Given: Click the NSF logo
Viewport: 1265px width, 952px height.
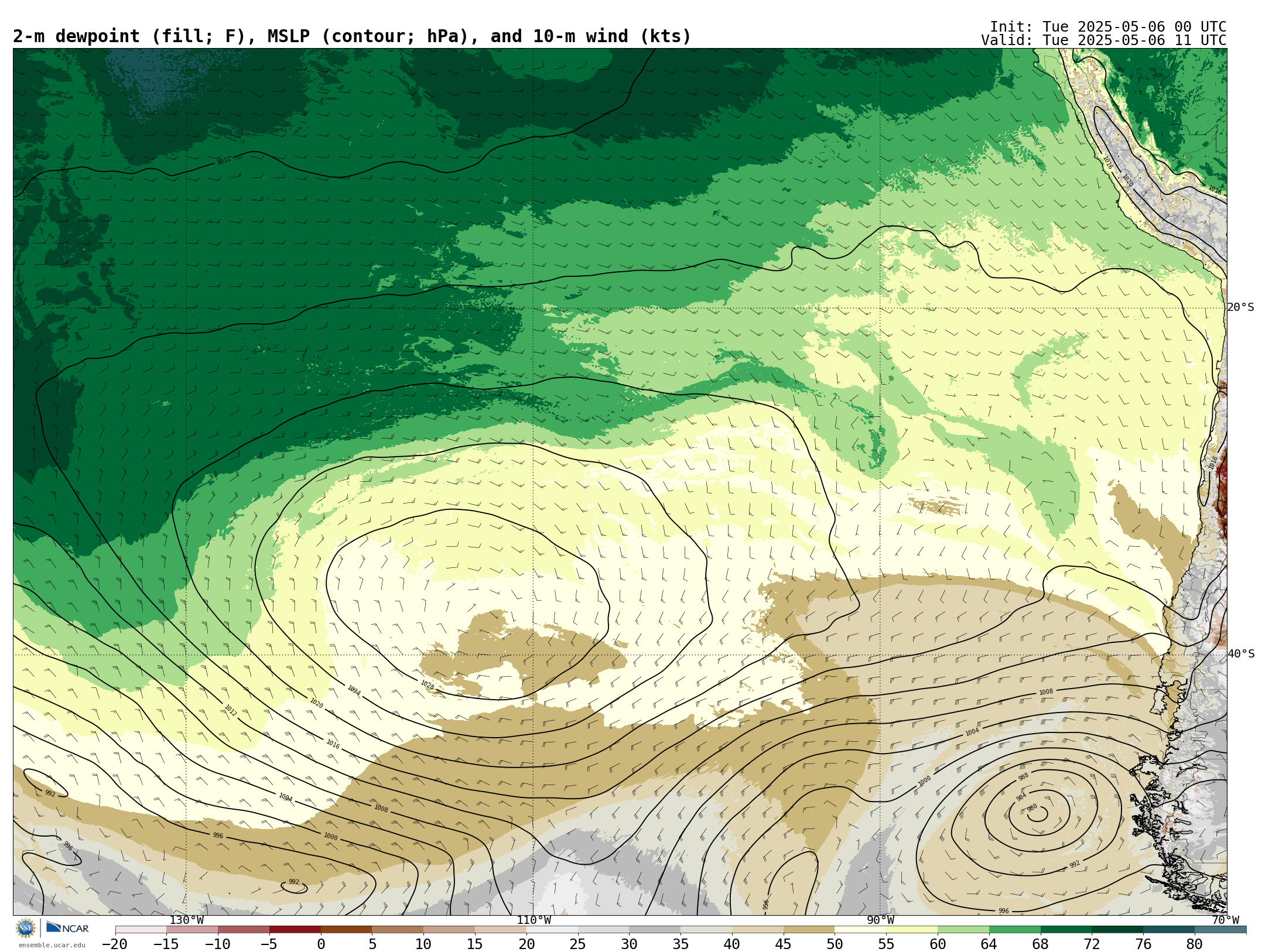Looking at the screenshot, I should [26, 927].
